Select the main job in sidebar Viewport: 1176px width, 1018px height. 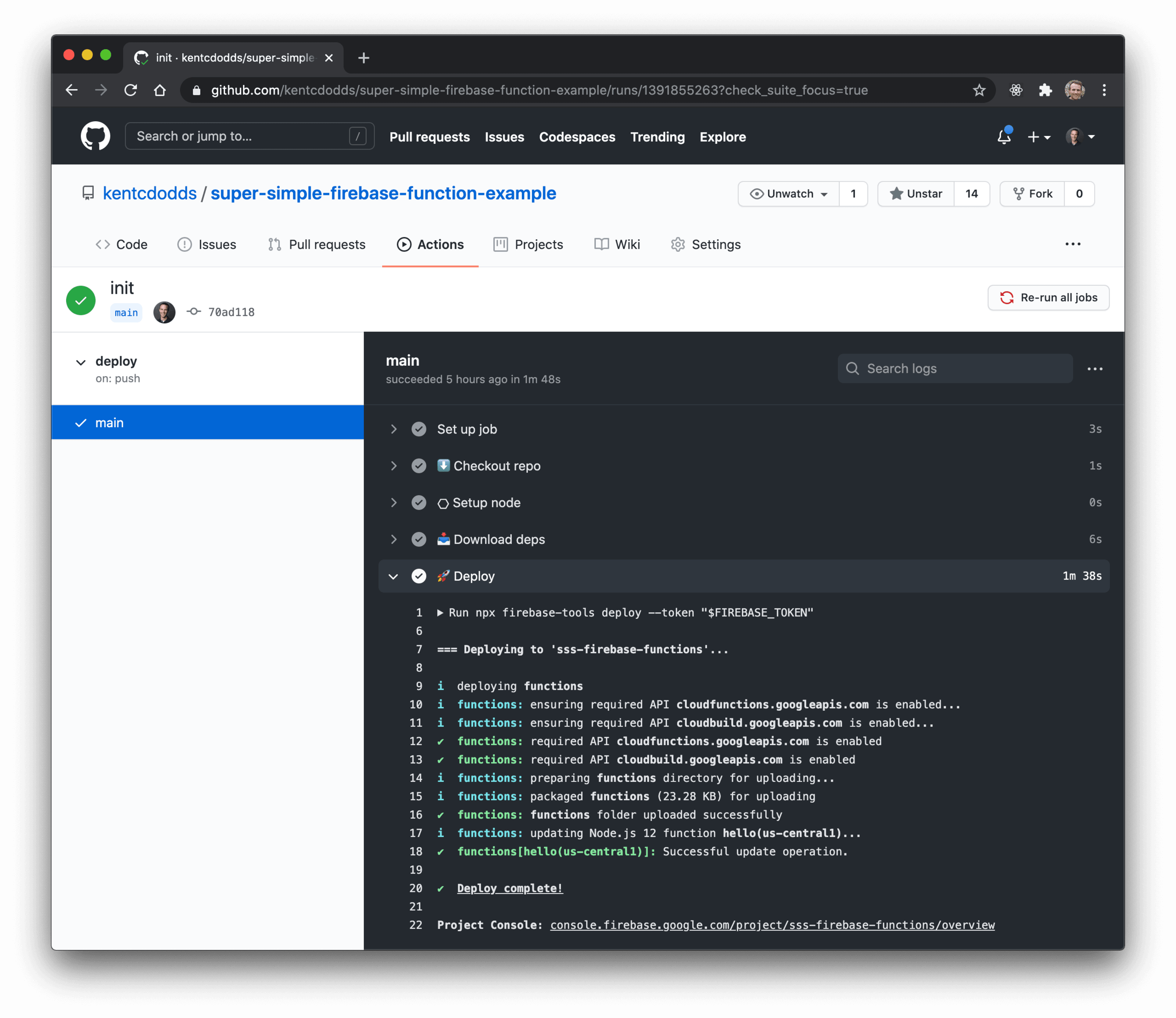click(207, 422)
